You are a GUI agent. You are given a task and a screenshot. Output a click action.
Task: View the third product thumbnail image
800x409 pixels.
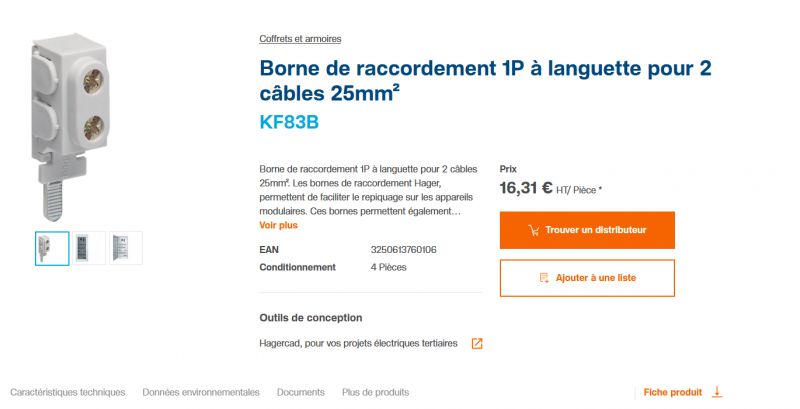click(x=125, y=248)
